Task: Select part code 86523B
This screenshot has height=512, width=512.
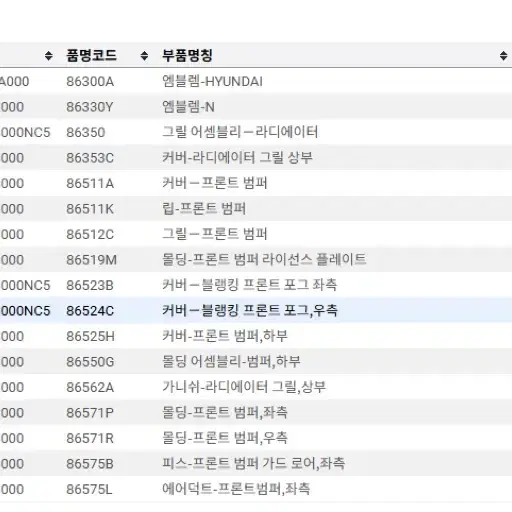Action: pyautogui.click(x=90, y=285)
